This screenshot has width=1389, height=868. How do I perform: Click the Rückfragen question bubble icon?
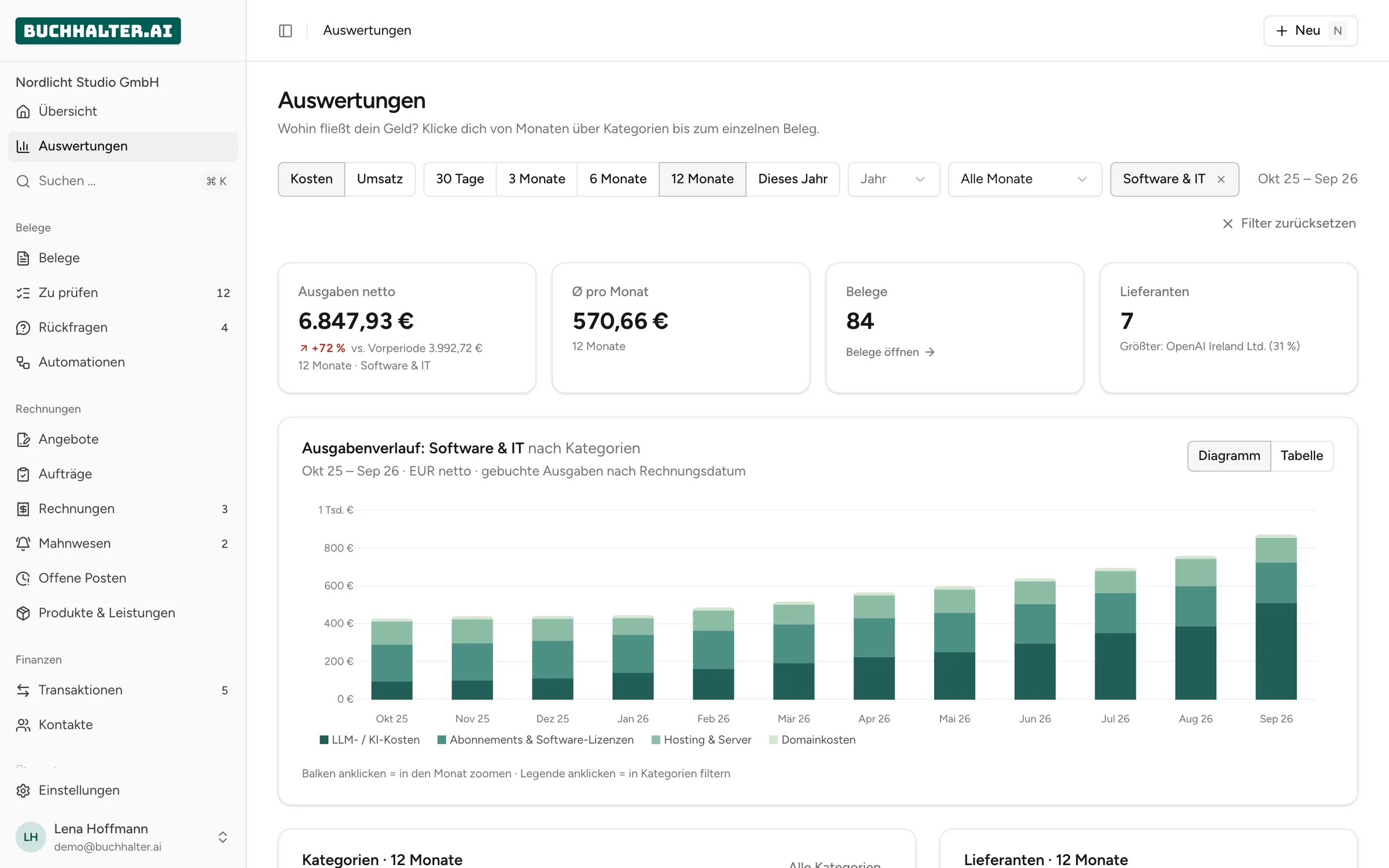click(23, 328)
